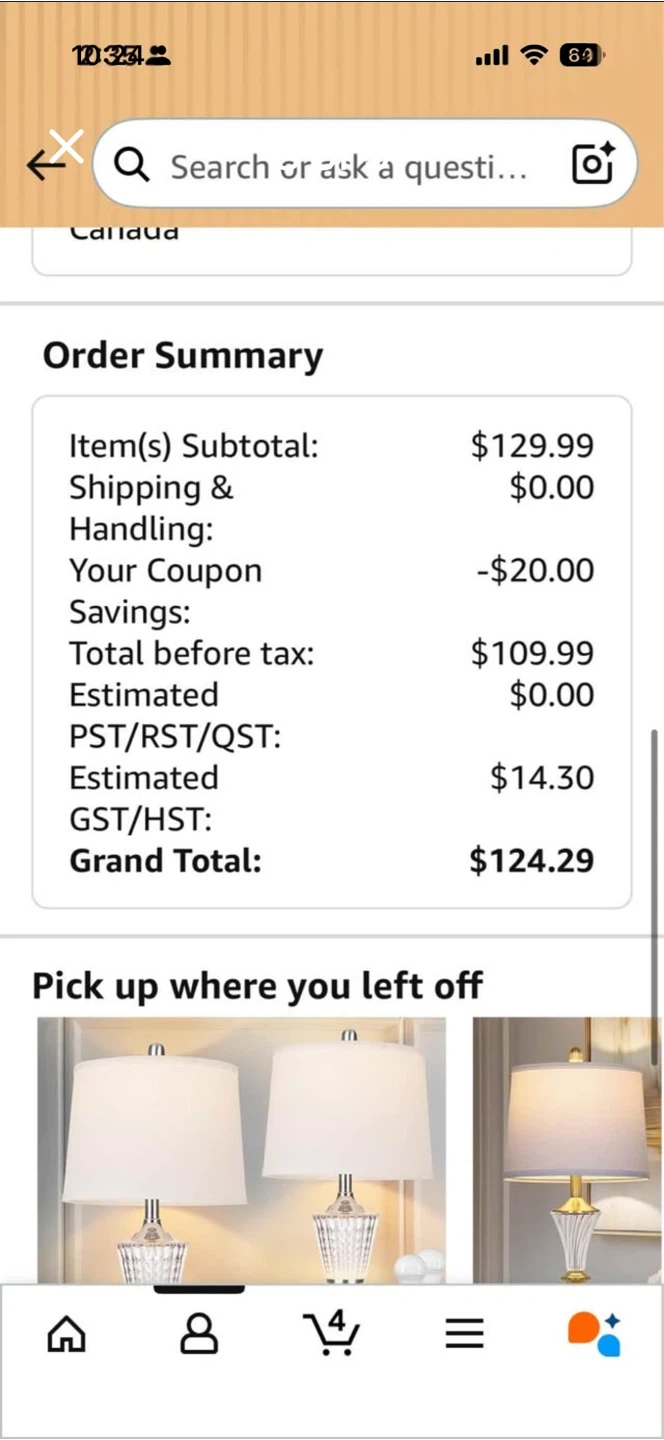Tap the Grand Total amount $124.29

pos(531,861)
